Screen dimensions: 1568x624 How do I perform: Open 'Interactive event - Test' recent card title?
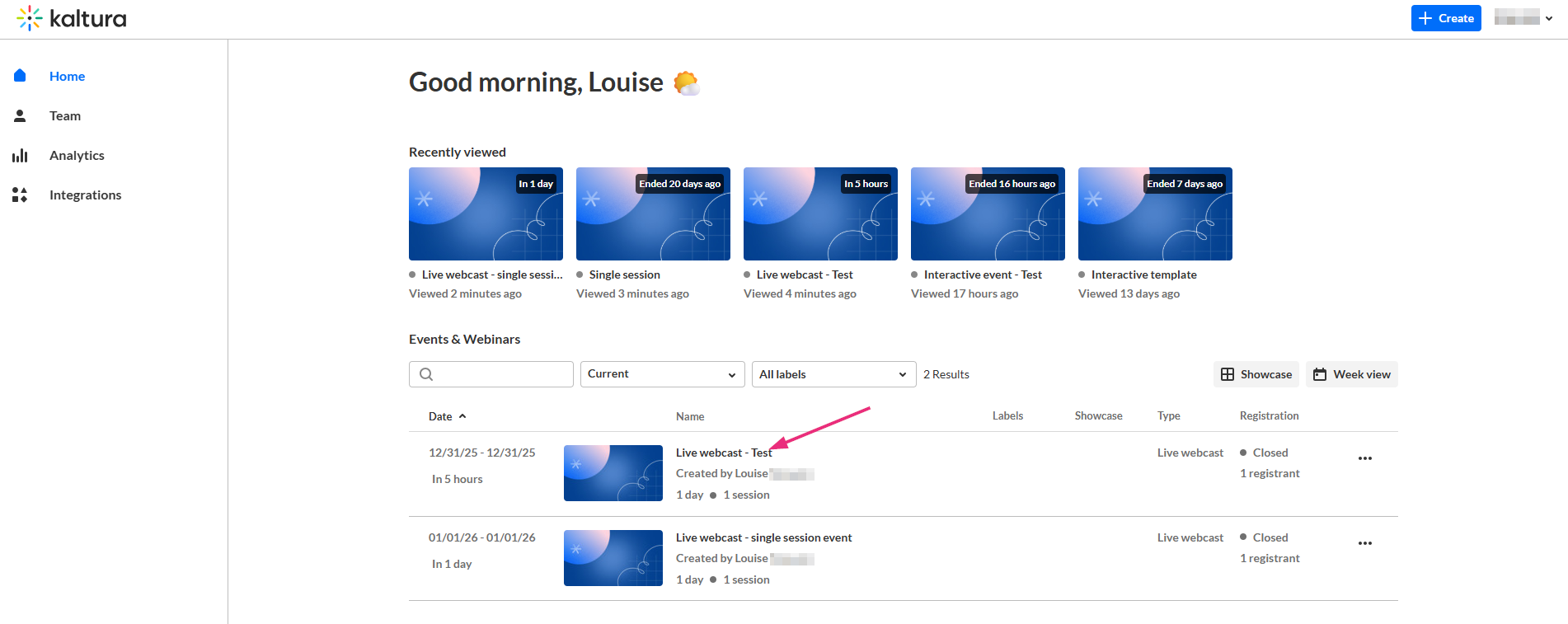tap(983, 274)
